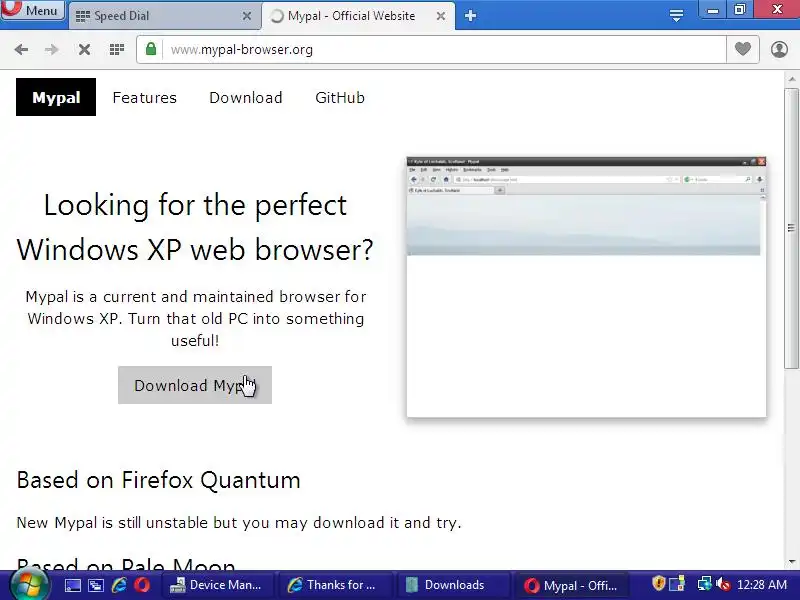This screenshot has height=600, width=800.
Task: Close the Speed Dial tab
Action: tap(246, 16)
